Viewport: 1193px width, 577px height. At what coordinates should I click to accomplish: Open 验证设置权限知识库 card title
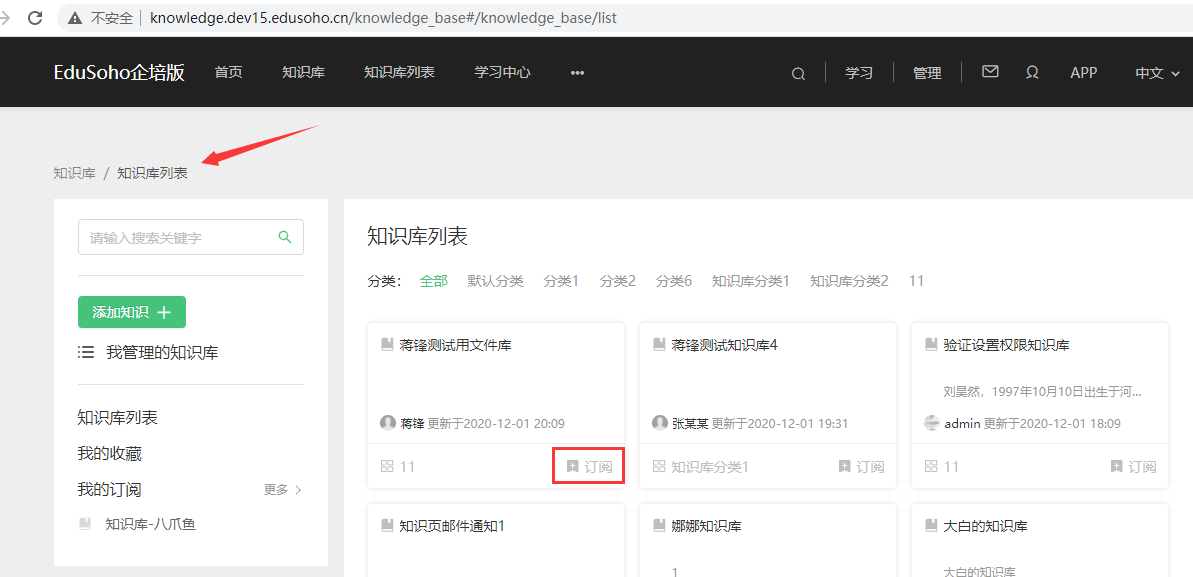click(x=1007, y=345)
